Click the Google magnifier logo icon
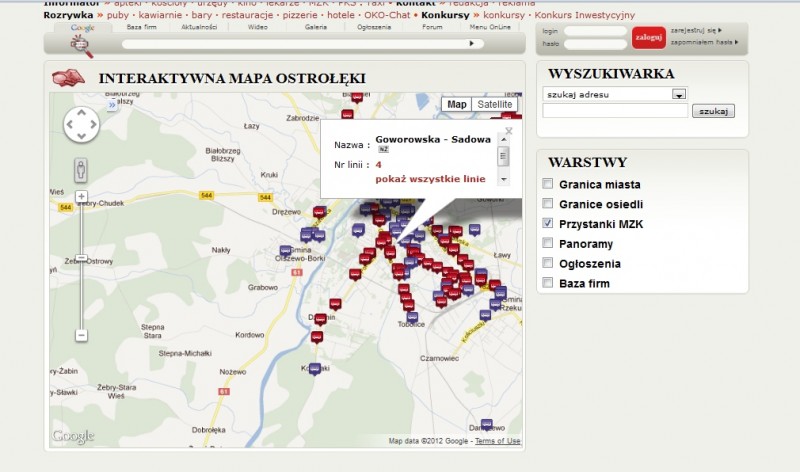The width and height of the screenshot is (800, 472). pos(82,46)
